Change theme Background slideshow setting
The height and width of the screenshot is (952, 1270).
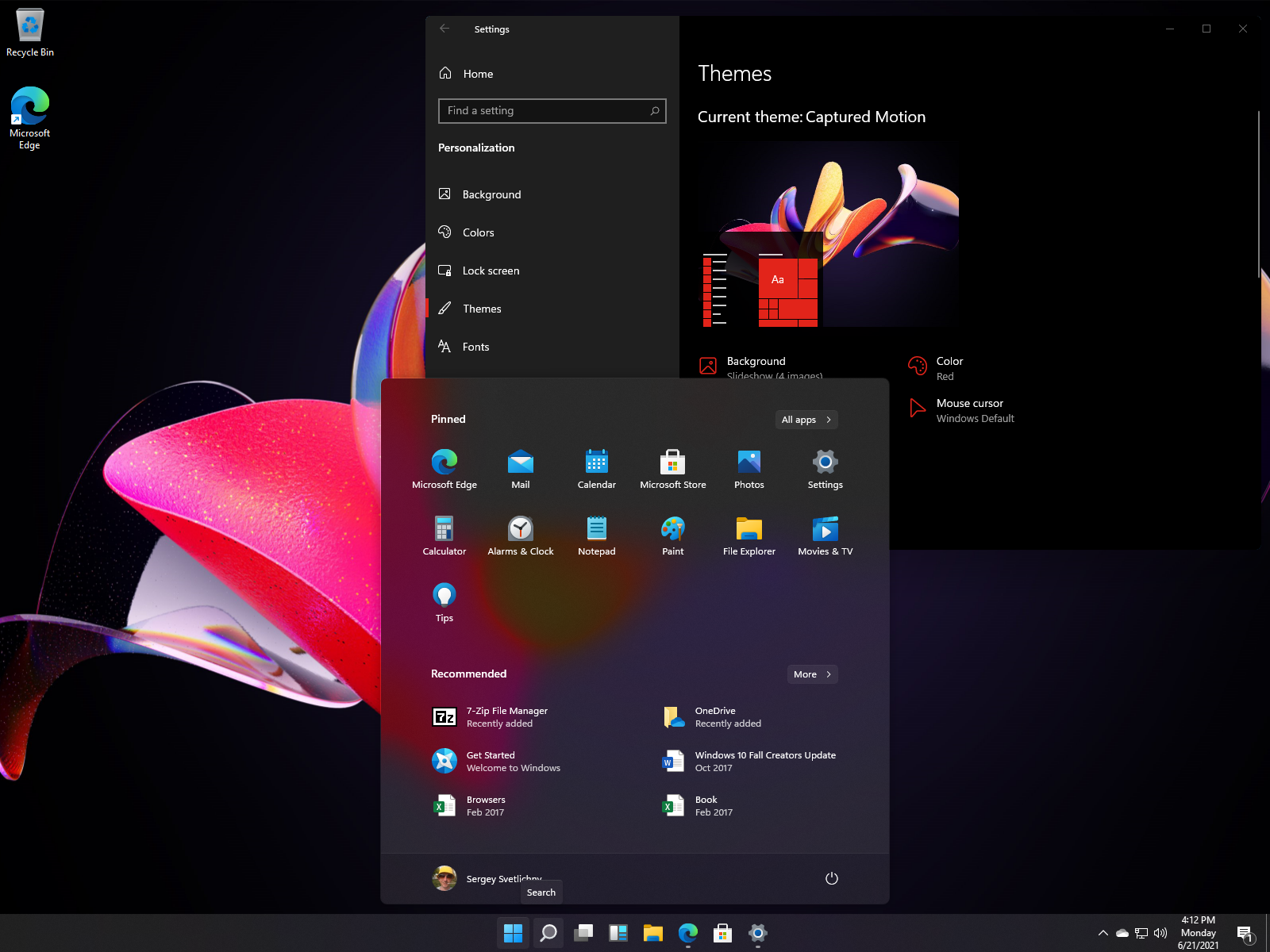[762, 367]
